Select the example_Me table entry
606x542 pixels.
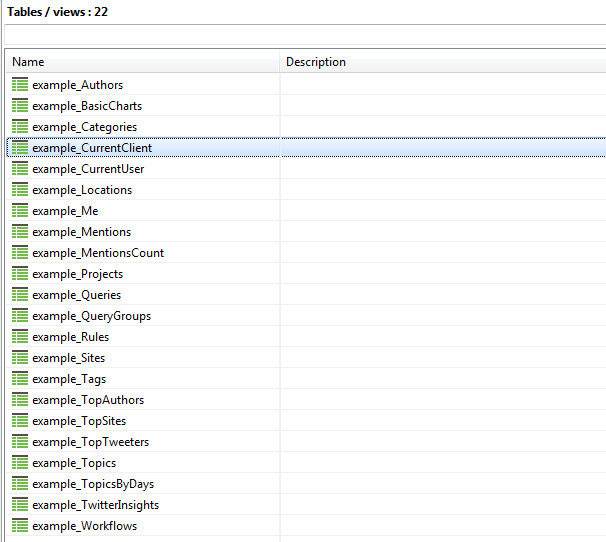click(65, 211)
